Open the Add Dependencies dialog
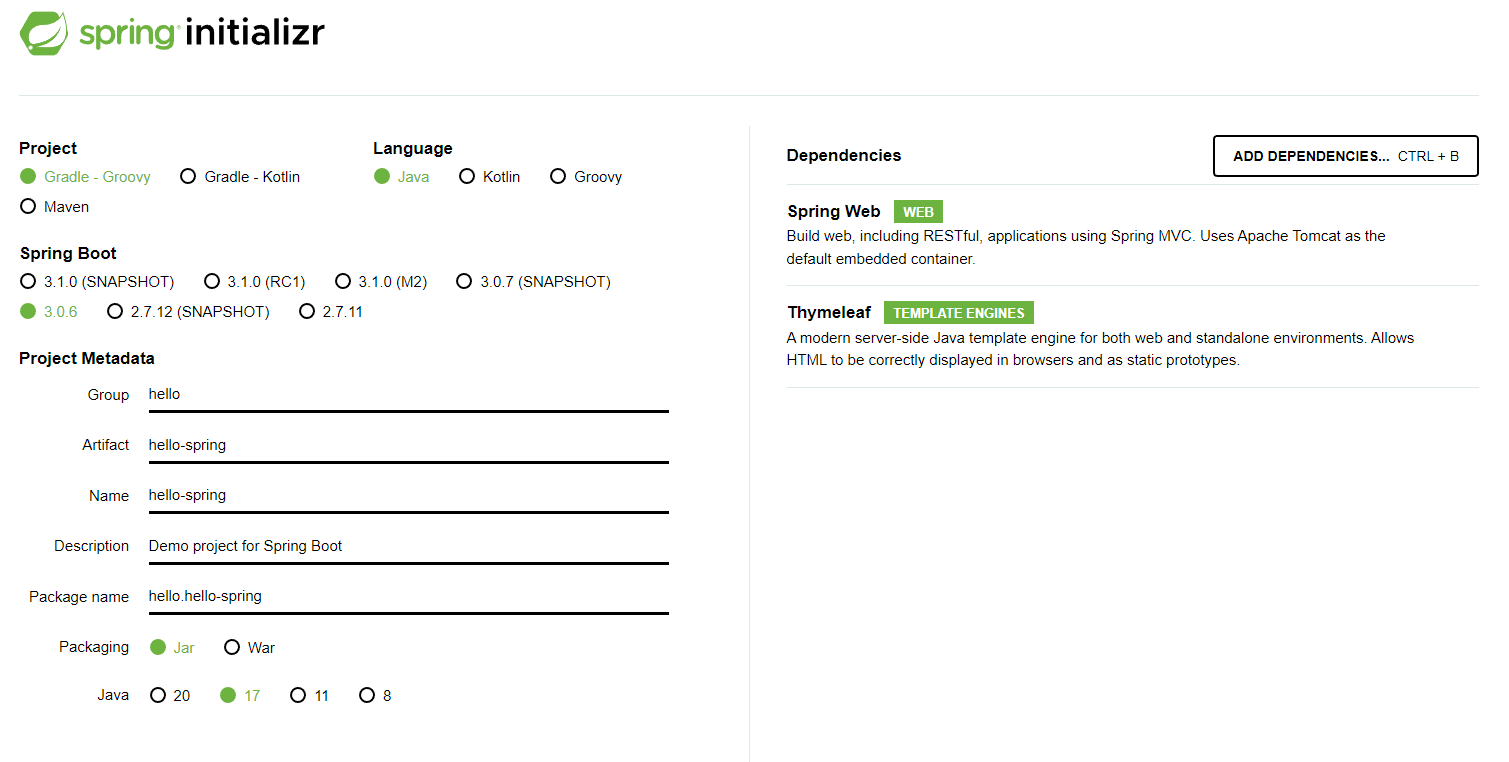This screenshot has height=762, width=1509. click(1345, 156)
